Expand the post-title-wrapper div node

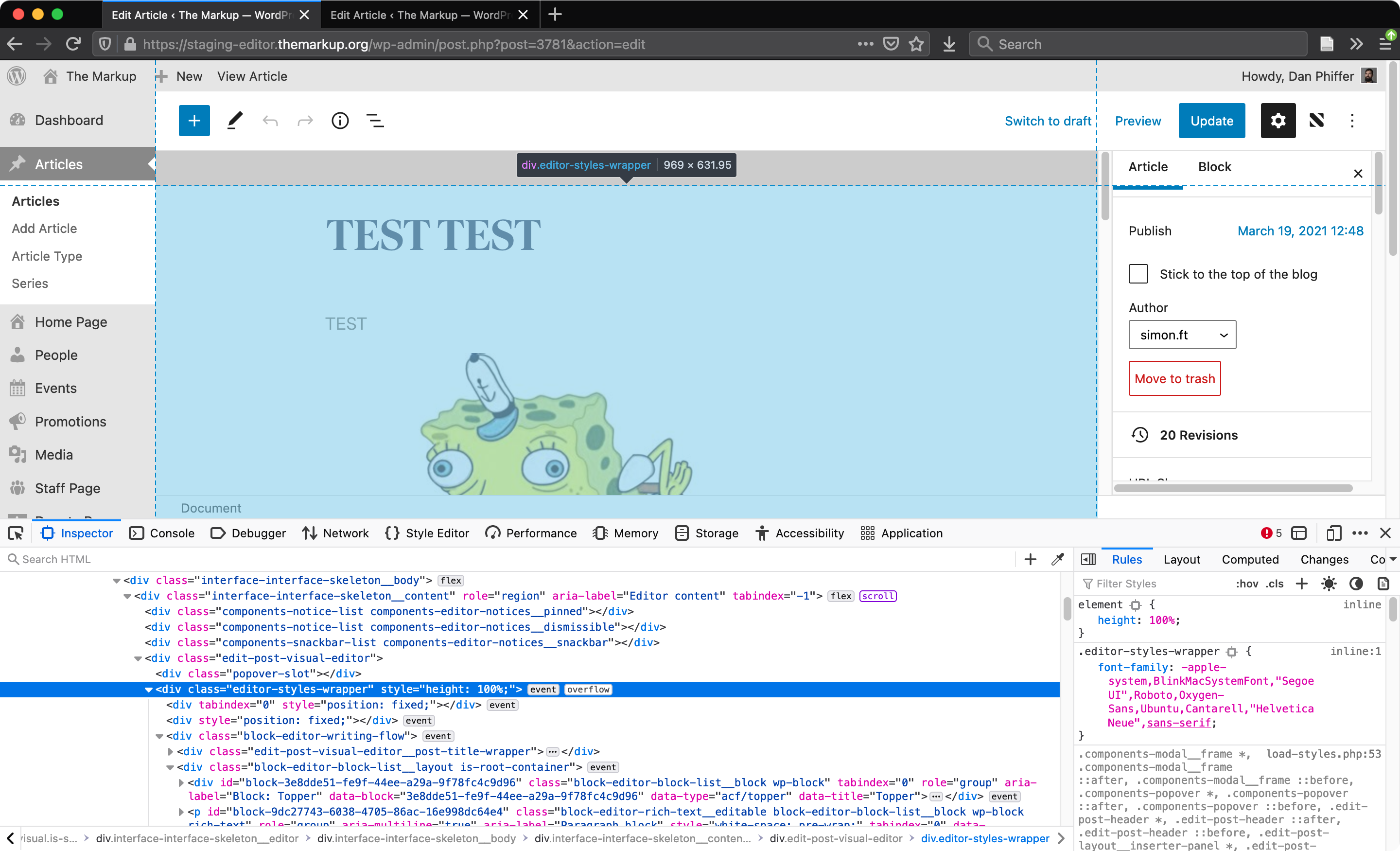(170, 751)
